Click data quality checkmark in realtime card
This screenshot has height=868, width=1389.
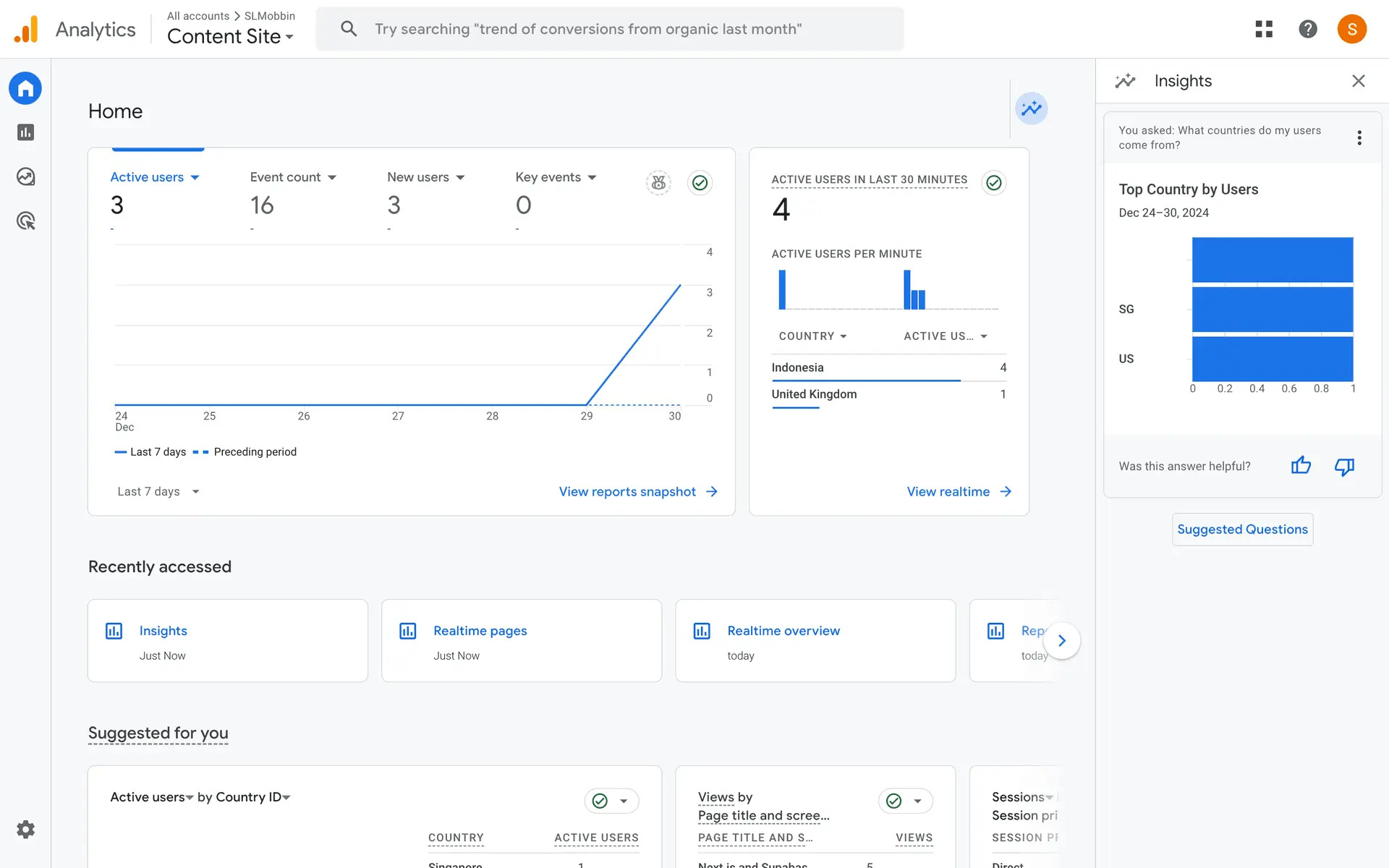pos(994,182)
